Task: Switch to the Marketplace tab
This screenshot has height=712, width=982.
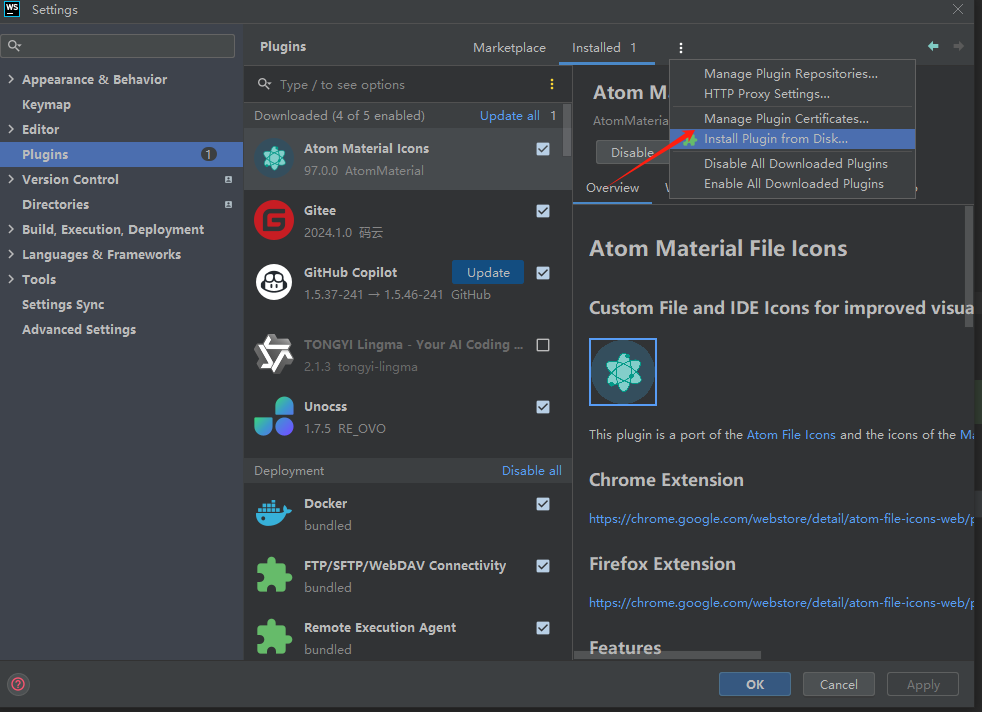Action: (509, 48)
